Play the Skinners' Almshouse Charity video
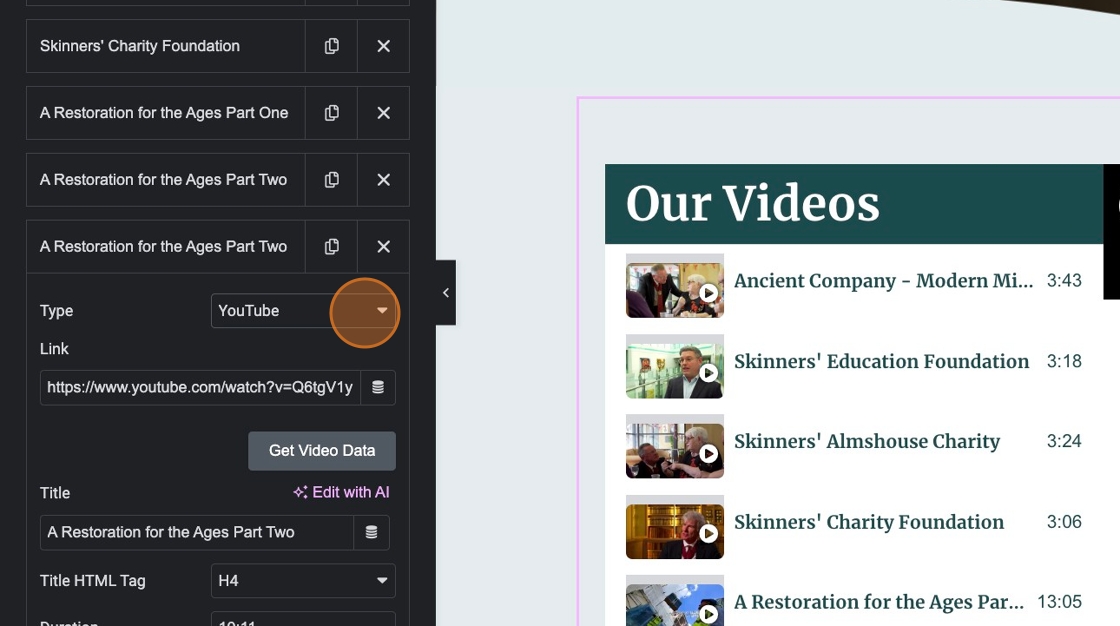This screenshot has width=1120, height=626. (708, 453)
